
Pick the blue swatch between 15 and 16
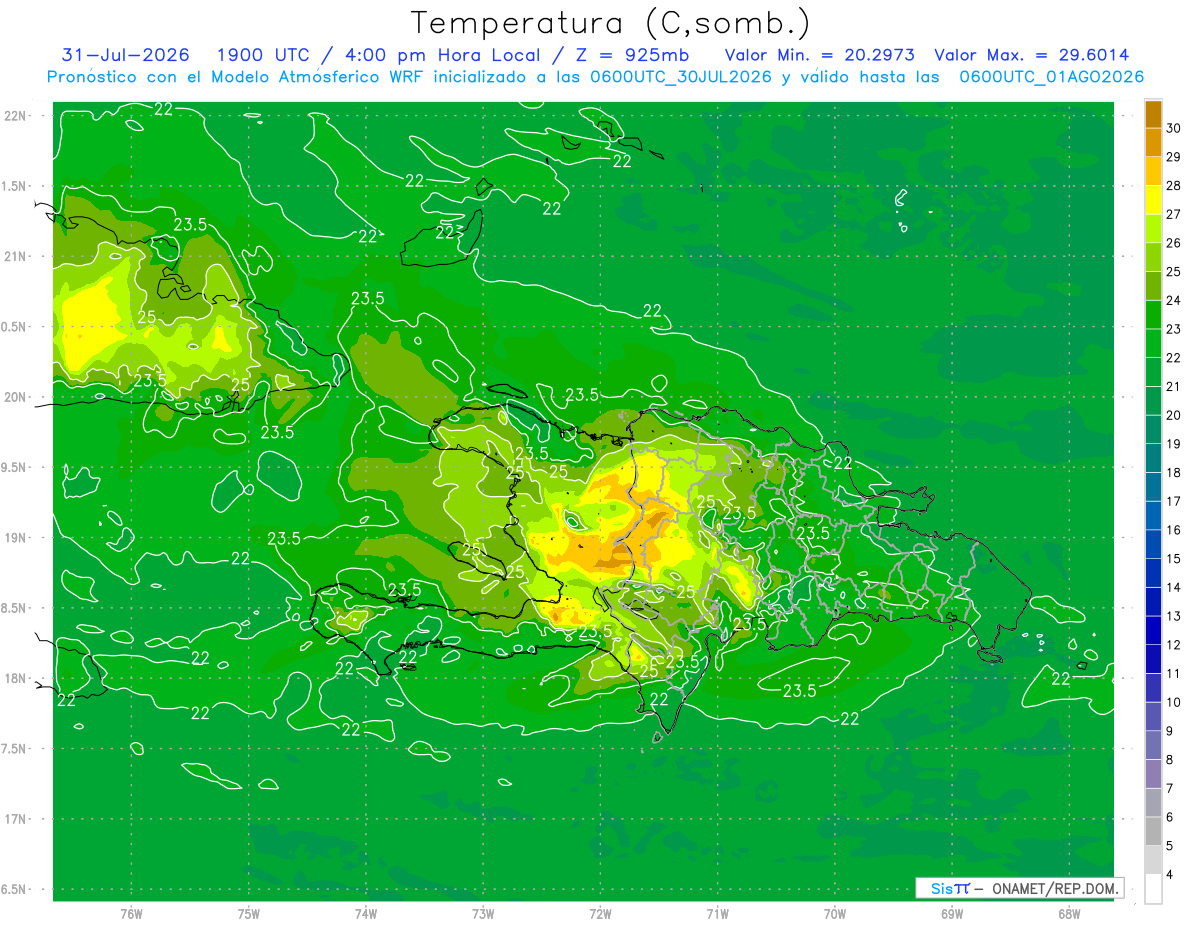pos(1153,545)
